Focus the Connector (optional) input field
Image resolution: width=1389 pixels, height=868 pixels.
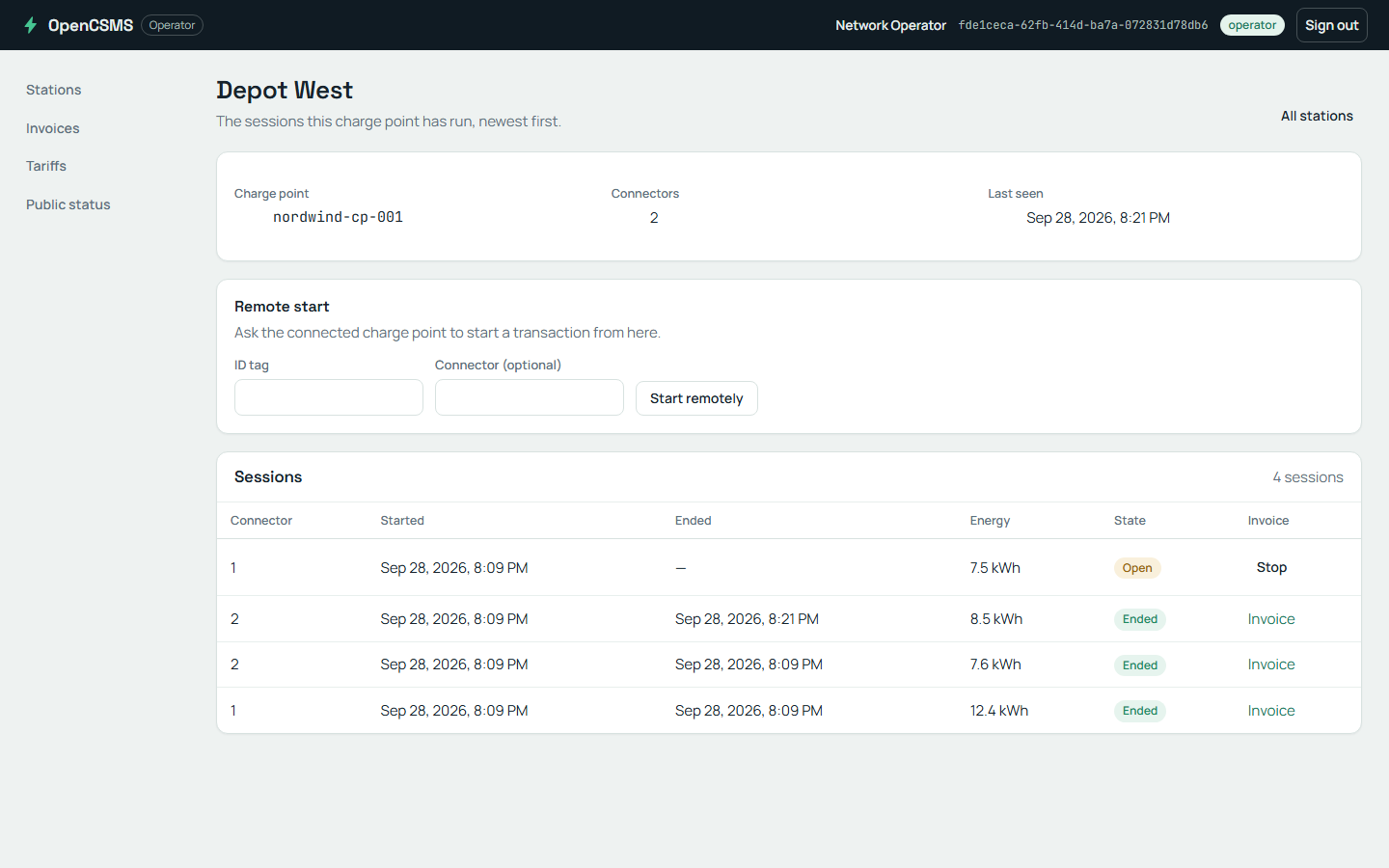pyautogui.click(x=530, y=397)
